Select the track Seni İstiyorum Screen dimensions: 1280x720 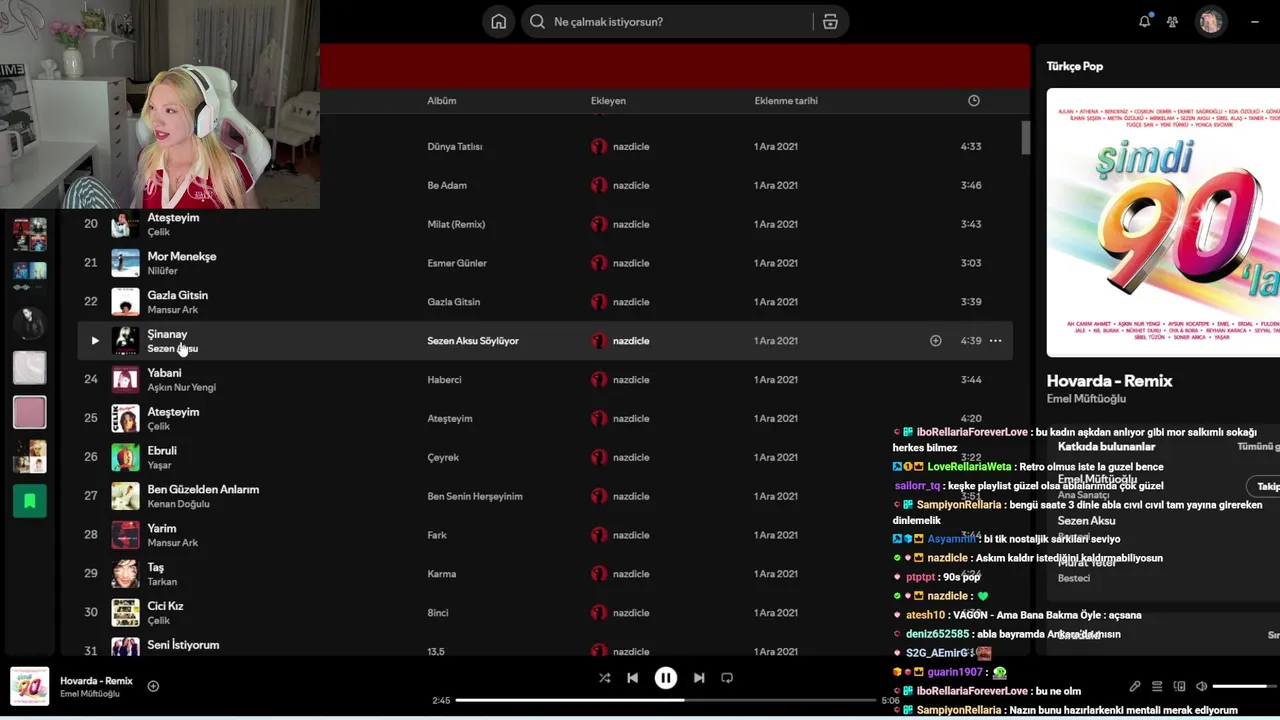tap(183, 645)
